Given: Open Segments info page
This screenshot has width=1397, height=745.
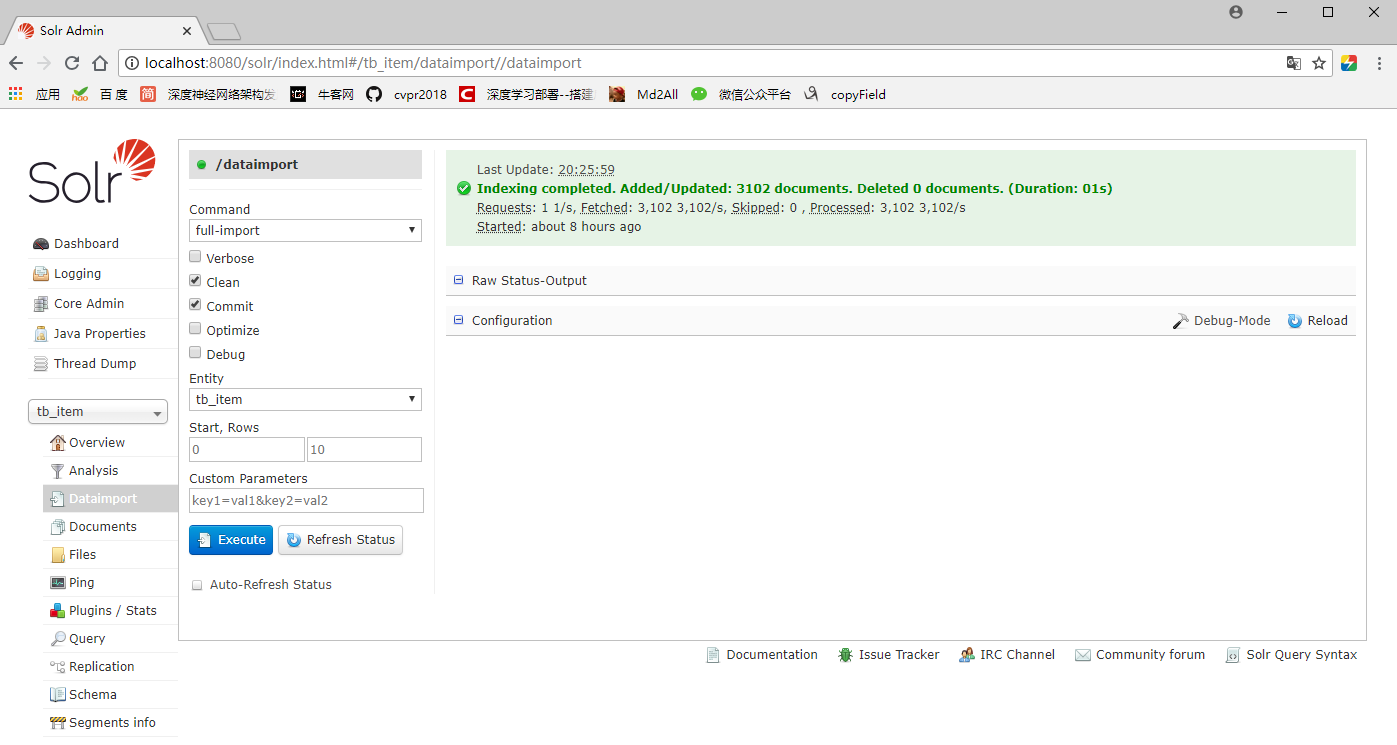Looking at the screenshot, I should pyautogui.click(x=112, y=722).
